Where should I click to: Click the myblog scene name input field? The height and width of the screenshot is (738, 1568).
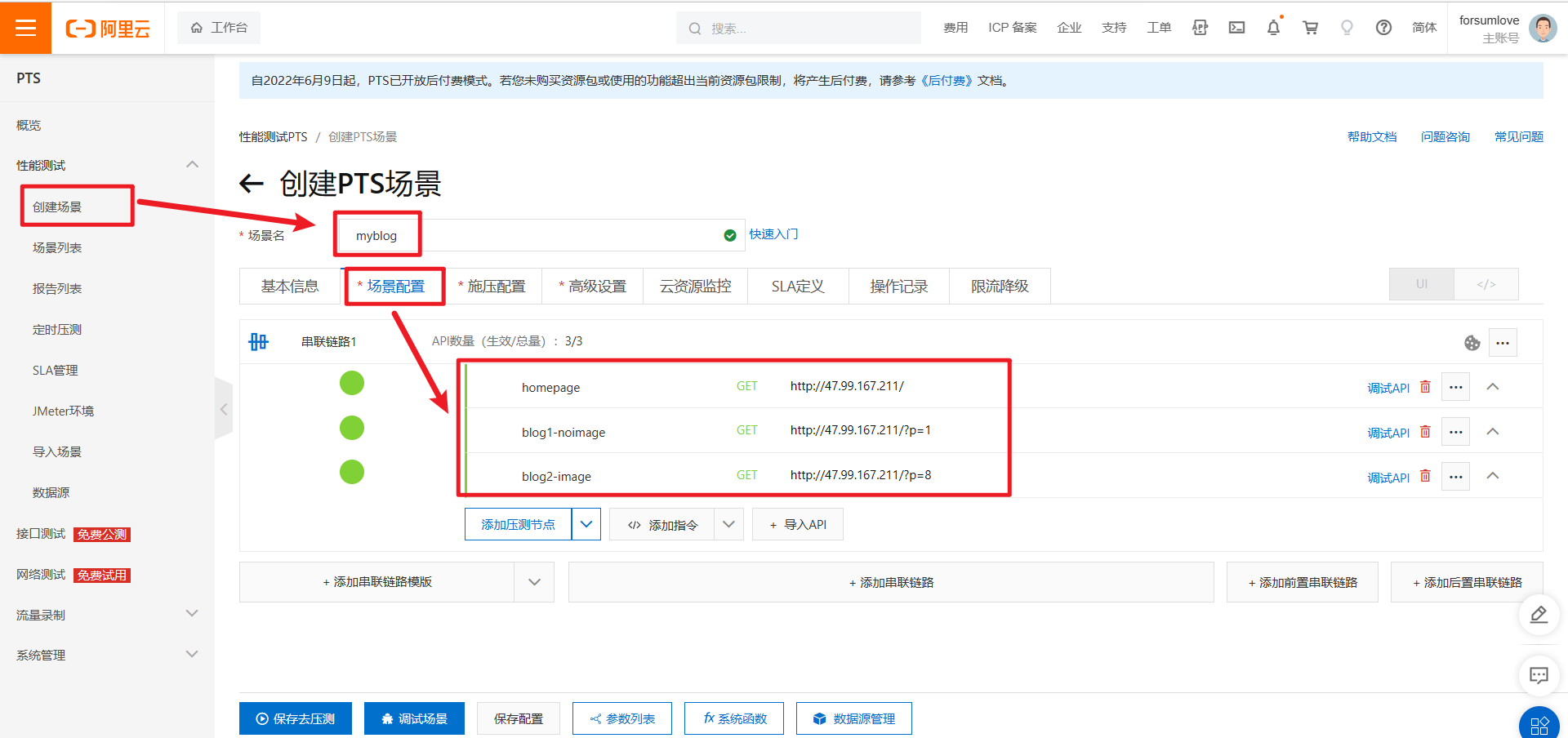click(x=490, y=235)
